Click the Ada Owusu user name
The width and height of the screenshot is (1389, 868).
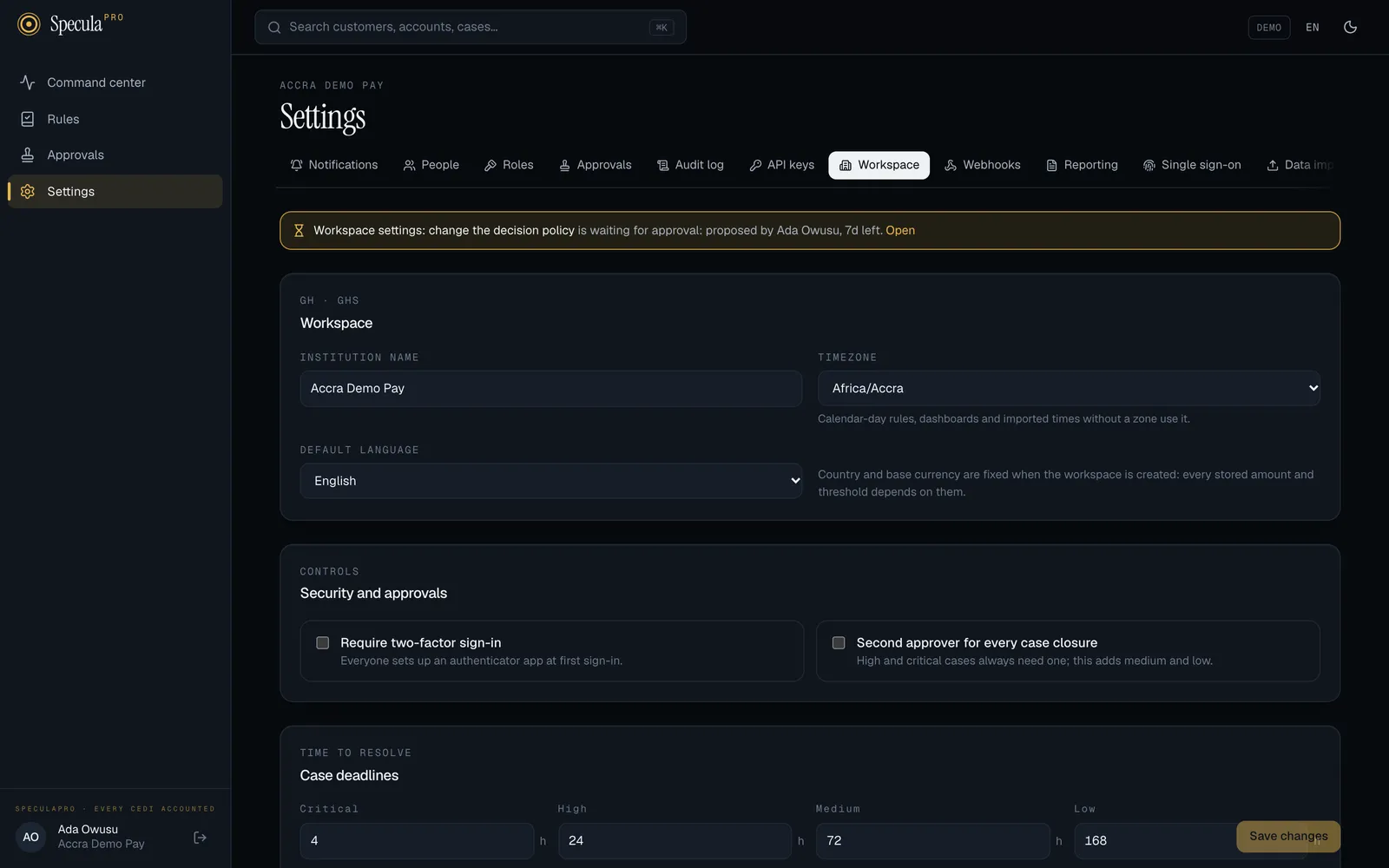point(88,830)
